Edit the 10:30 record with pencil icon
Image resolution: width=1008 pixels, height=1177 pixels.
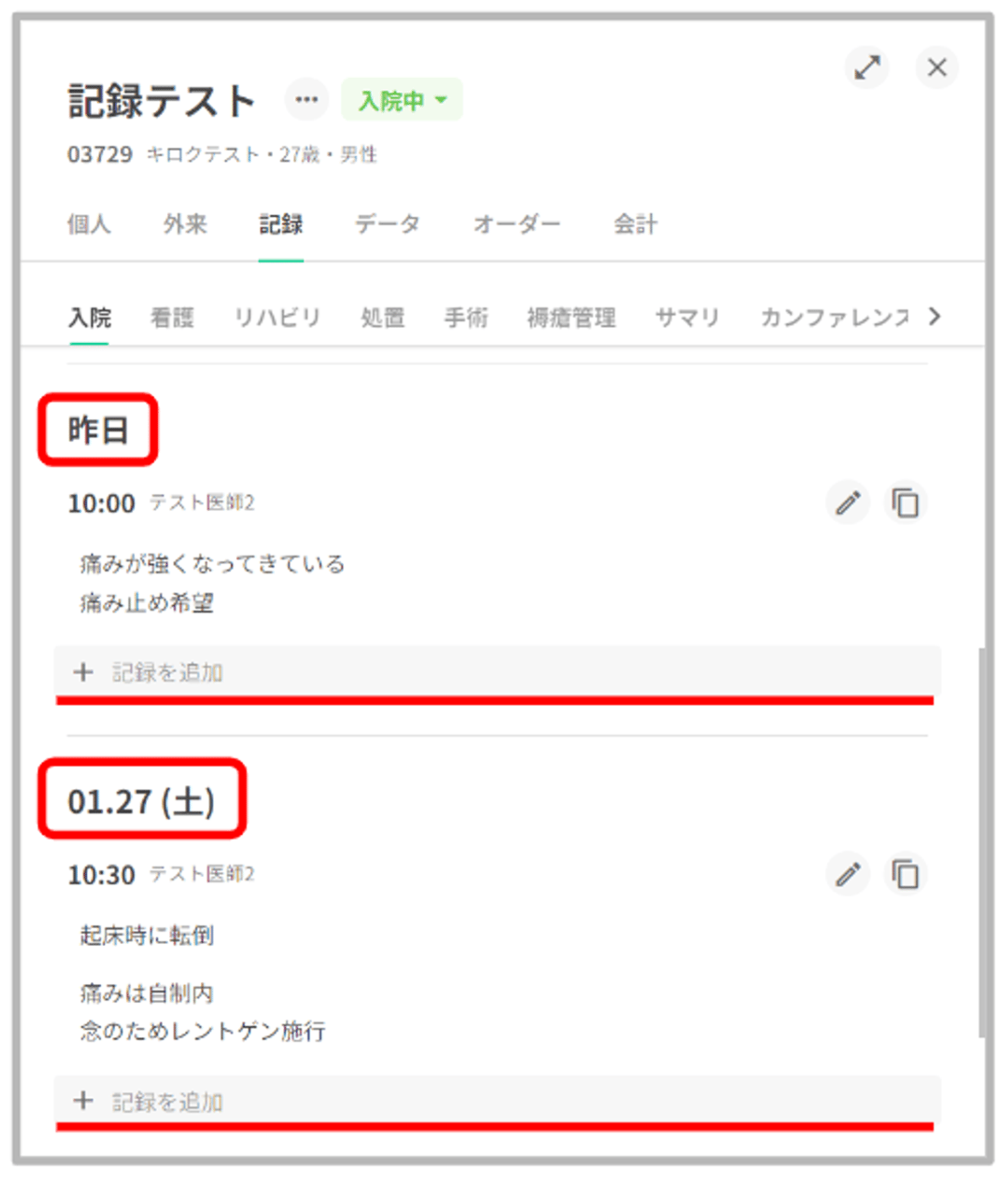pyautogui.click(x=848, y=874)
